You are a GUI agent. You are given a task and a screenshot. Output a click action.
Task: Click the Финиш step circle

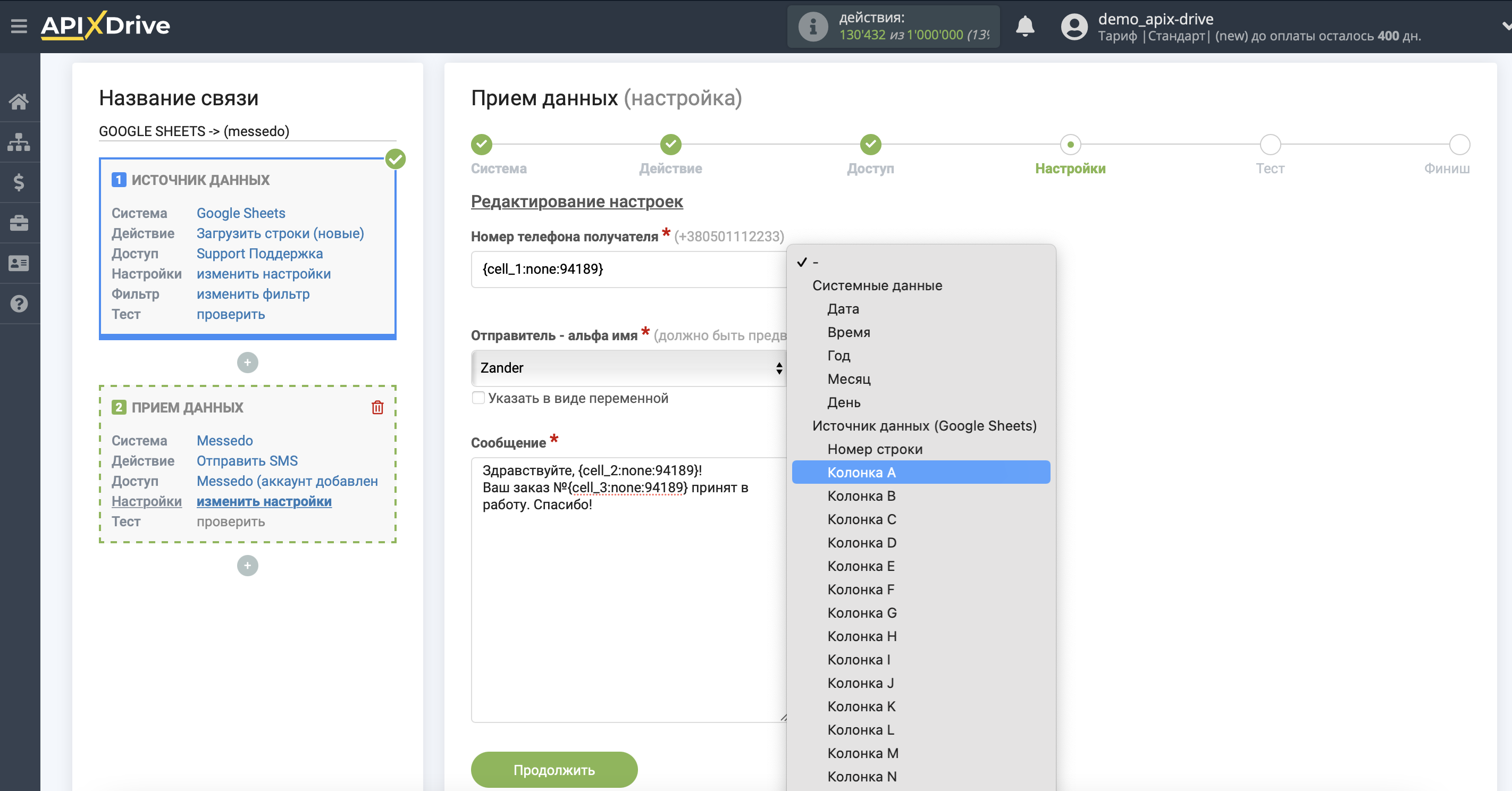tap(1459, 144)
